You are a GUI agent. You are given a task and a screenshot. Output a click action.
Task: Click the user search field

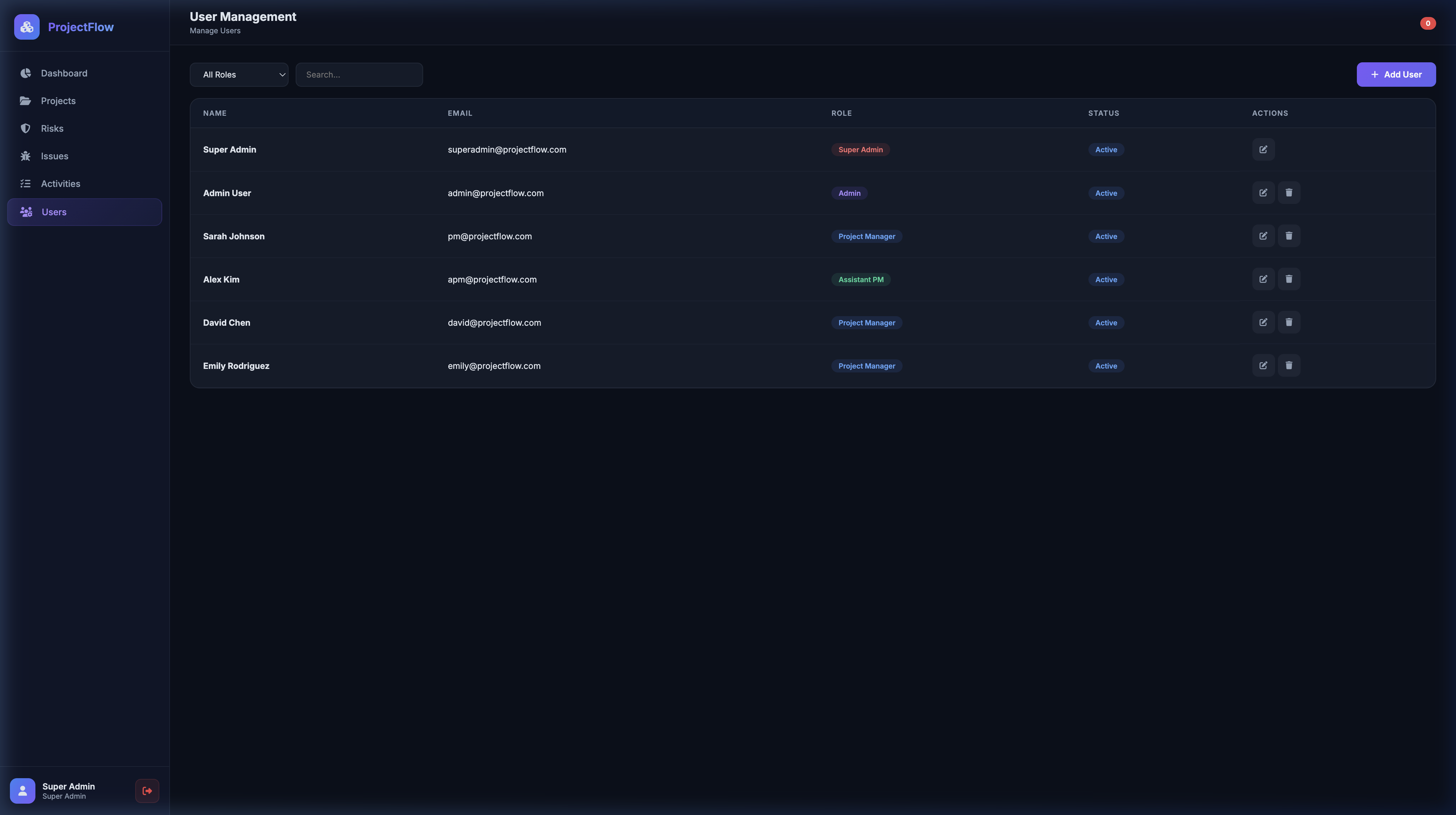point(359,75)
